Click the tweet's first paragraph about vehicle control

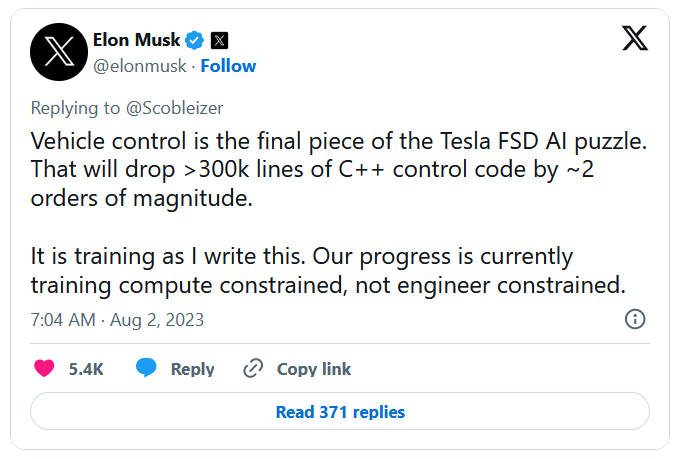(338, 167)
